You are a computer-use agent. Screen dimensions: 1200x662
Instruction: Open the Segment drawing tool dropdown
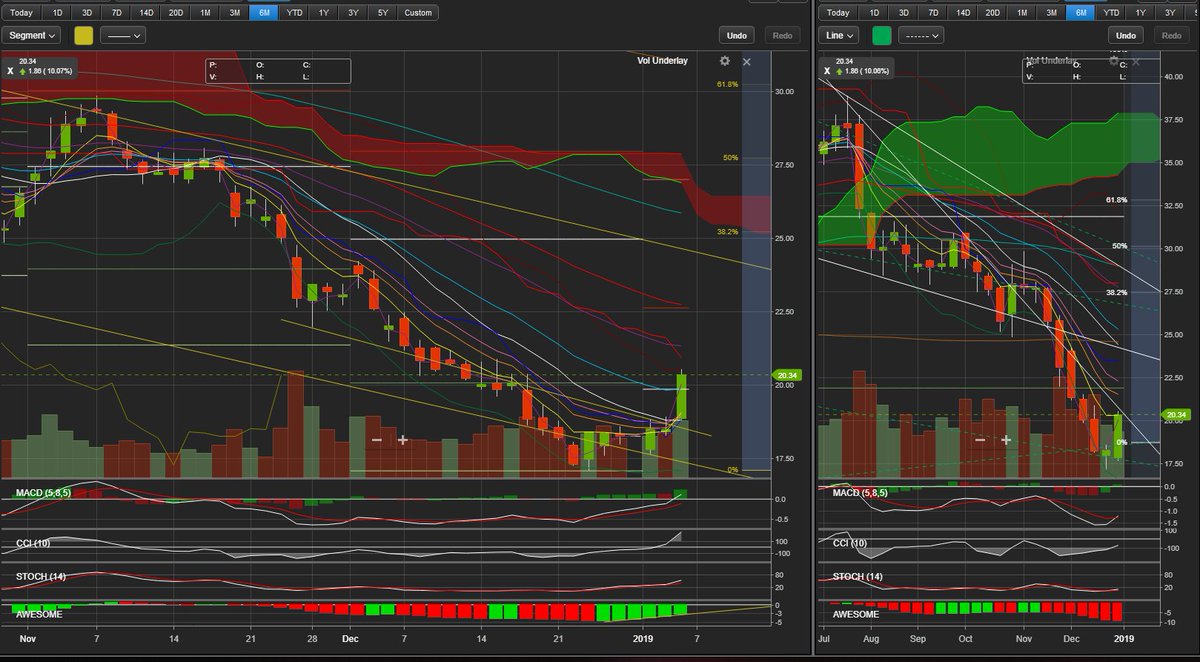[31, 35]
